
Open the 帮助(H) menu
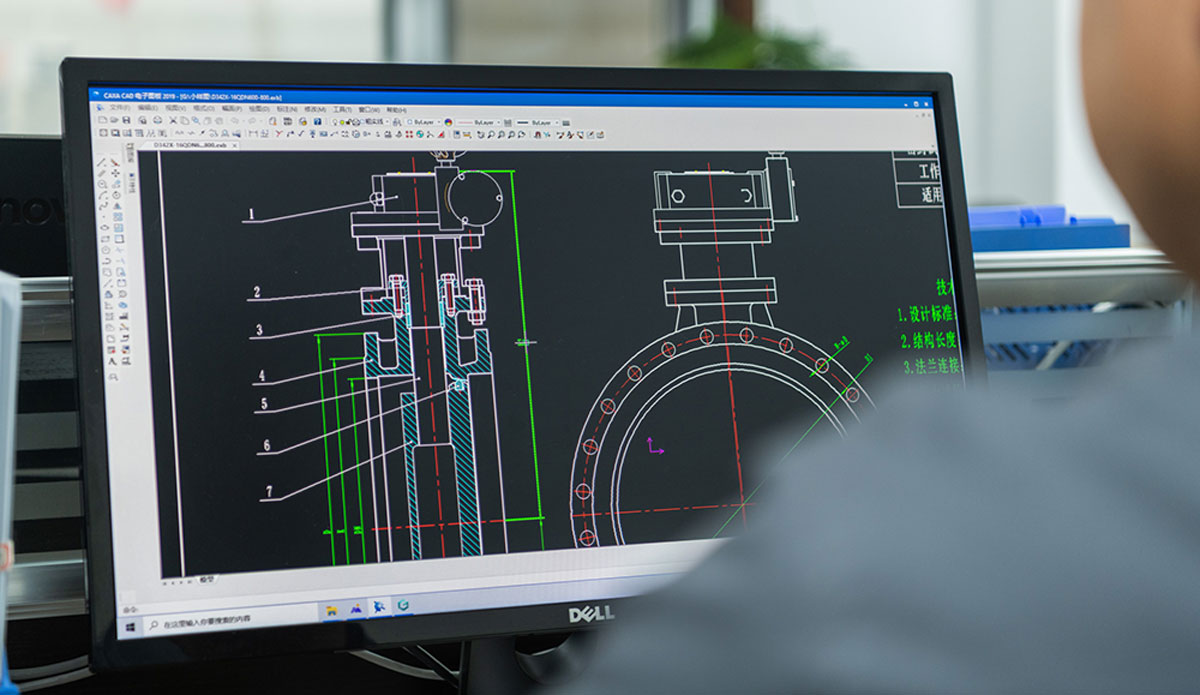tap(396, 110)
